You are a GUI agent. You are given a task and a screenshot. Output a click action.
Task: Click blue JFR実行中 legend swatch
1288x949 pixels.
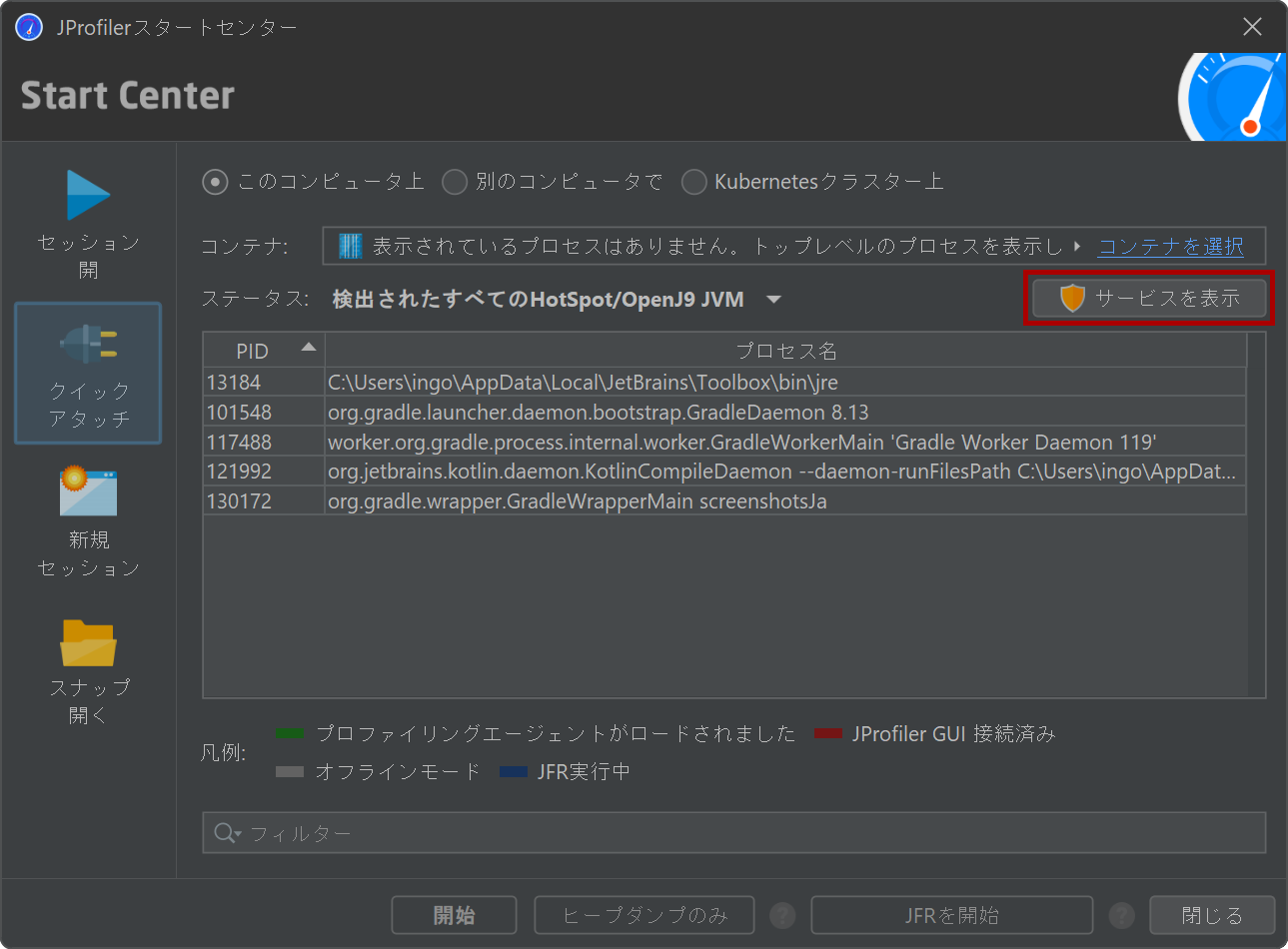[514, 772]
